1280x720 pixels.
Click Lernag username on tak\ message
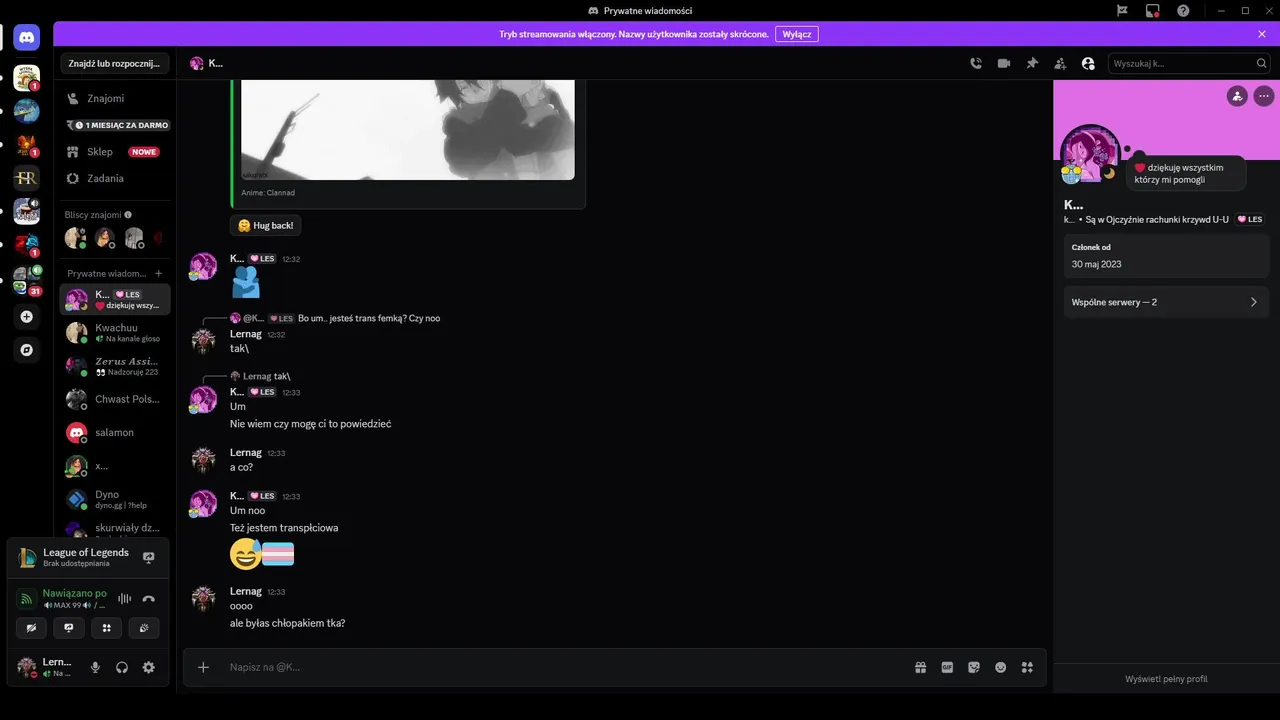coord(246,334)
